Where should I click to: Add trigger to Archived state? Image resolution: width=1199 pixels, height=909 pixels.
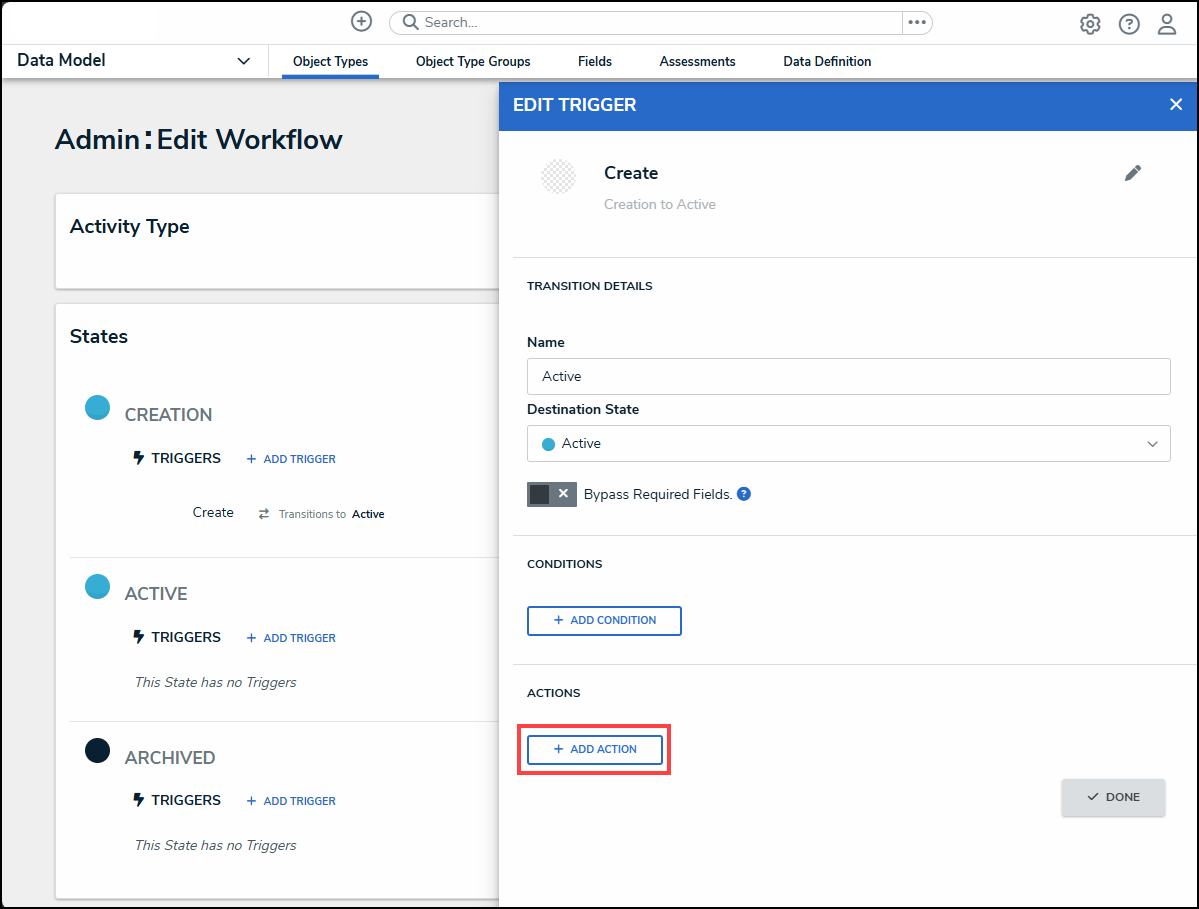(291, 800)
